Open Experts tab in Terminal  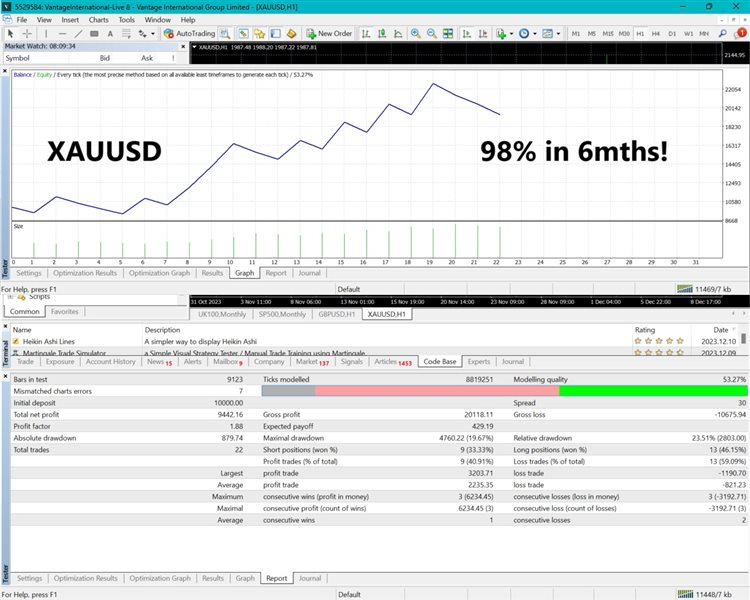tap(479, 362)
